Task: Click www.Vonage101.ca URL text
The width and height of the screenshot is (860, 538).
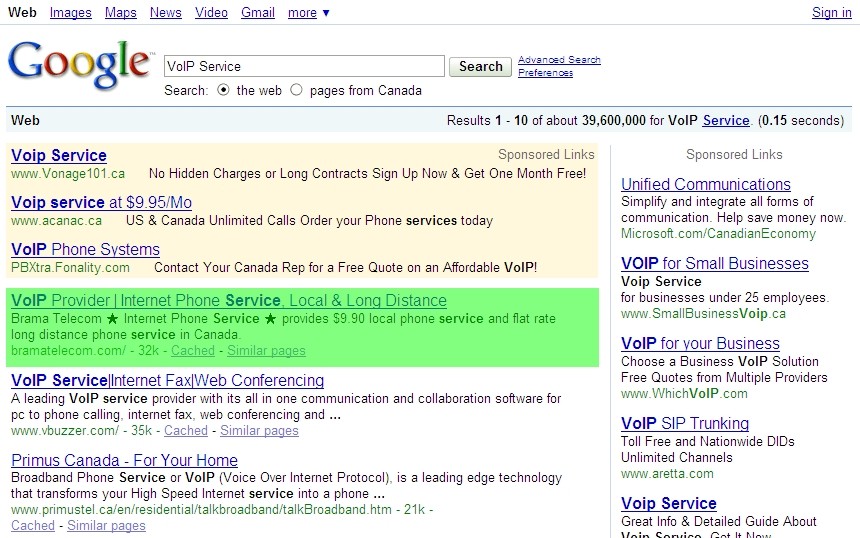Action: click(x=68, y=174)
